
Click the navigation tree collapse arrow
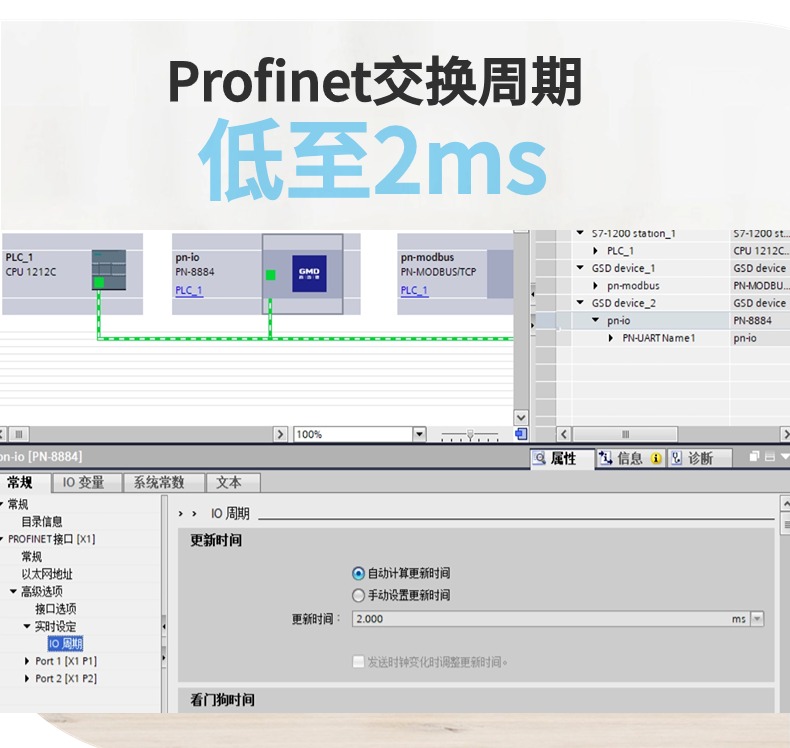164,626
